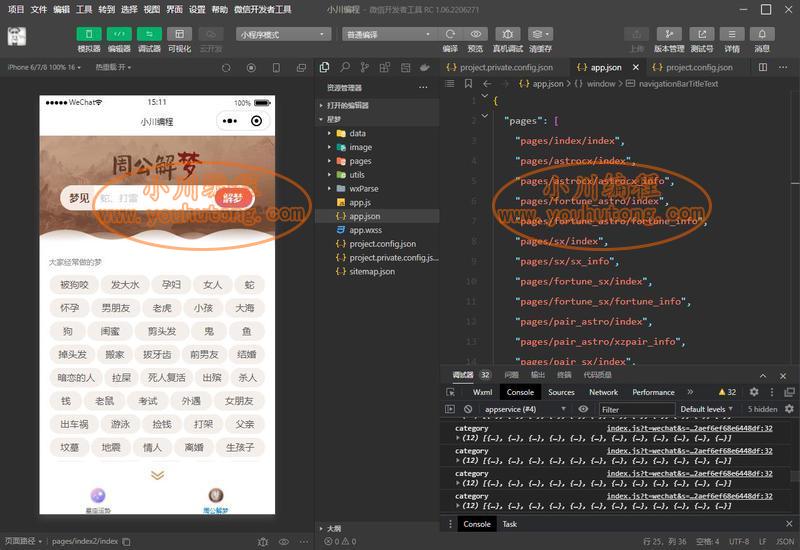The width and height of the screenshot is (800, 550).
Task: Open the normal compile mode dropdown
Action: pyautogui.click(x=389, y=34)
